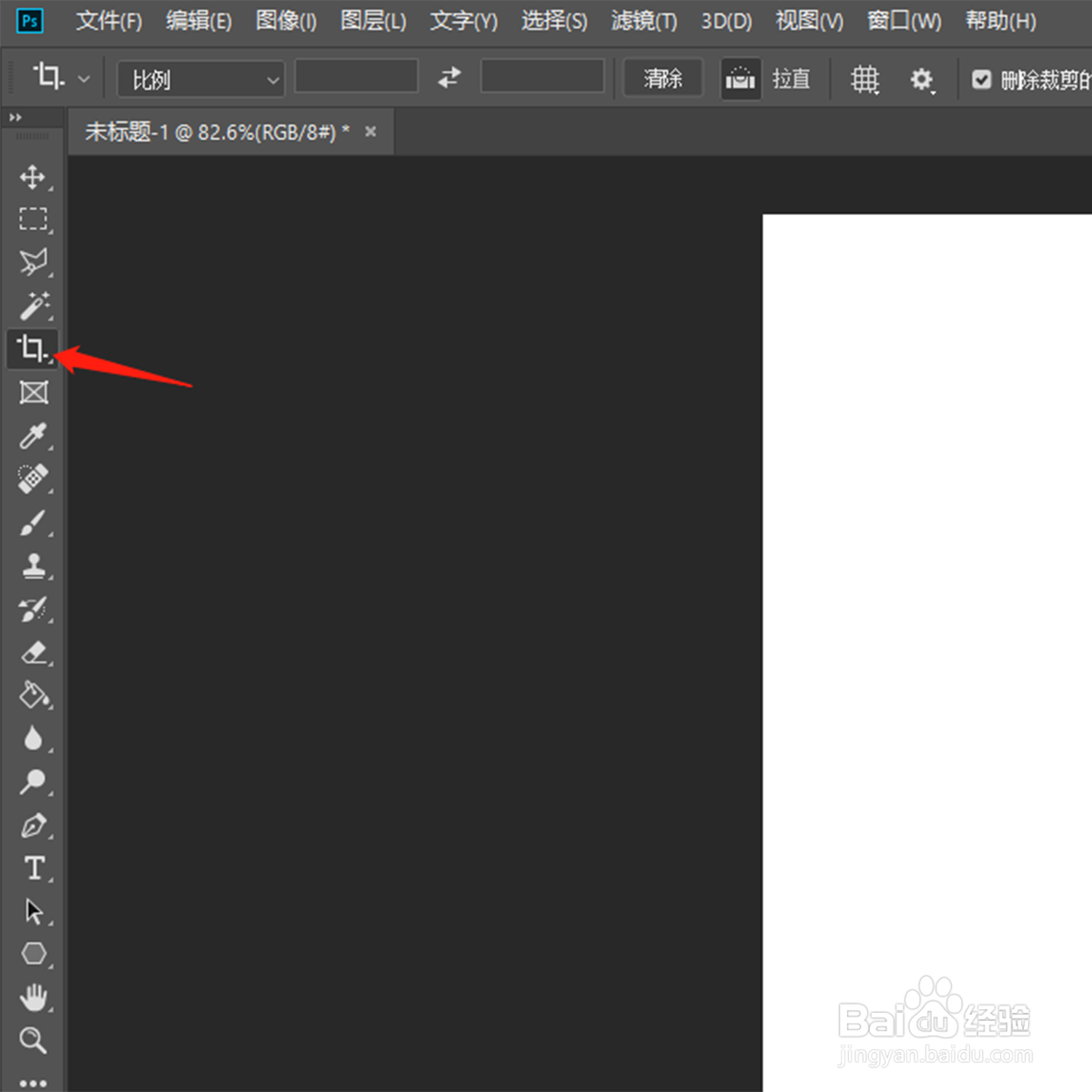Open the 帮助(H) menu
This screenshot has width=1092, height=1092.
(x=1001, y=21)
